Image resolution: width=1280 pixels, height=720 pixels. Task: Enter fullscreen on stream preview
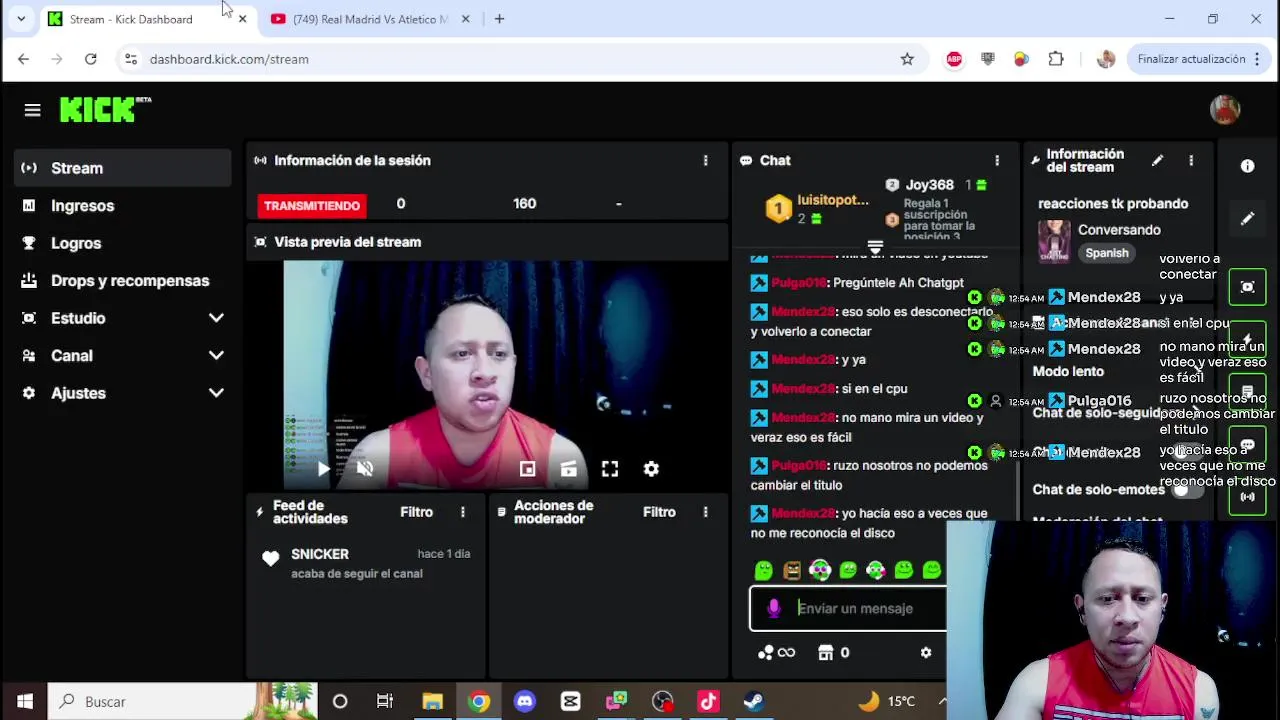point(610,469)
